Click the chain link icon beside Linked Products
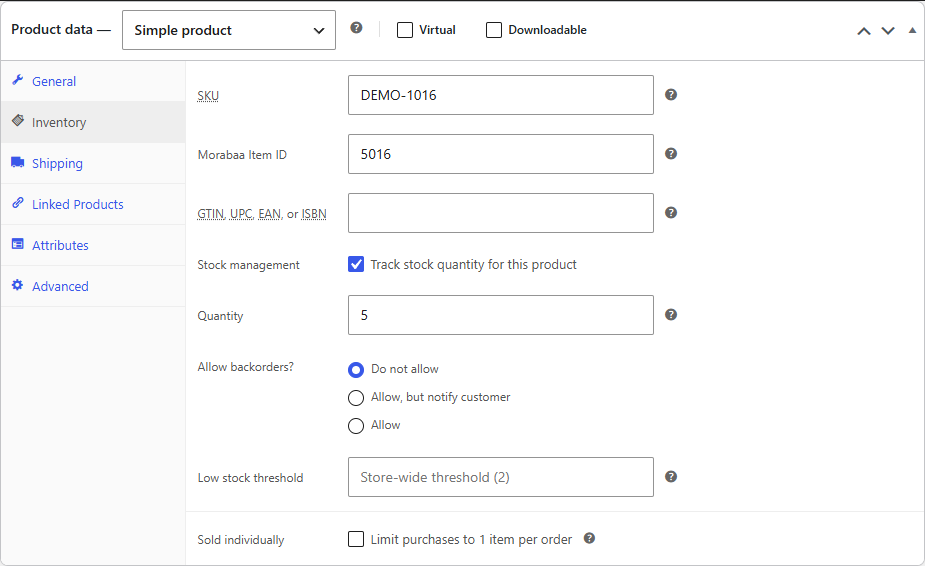 tap(18, 203)
